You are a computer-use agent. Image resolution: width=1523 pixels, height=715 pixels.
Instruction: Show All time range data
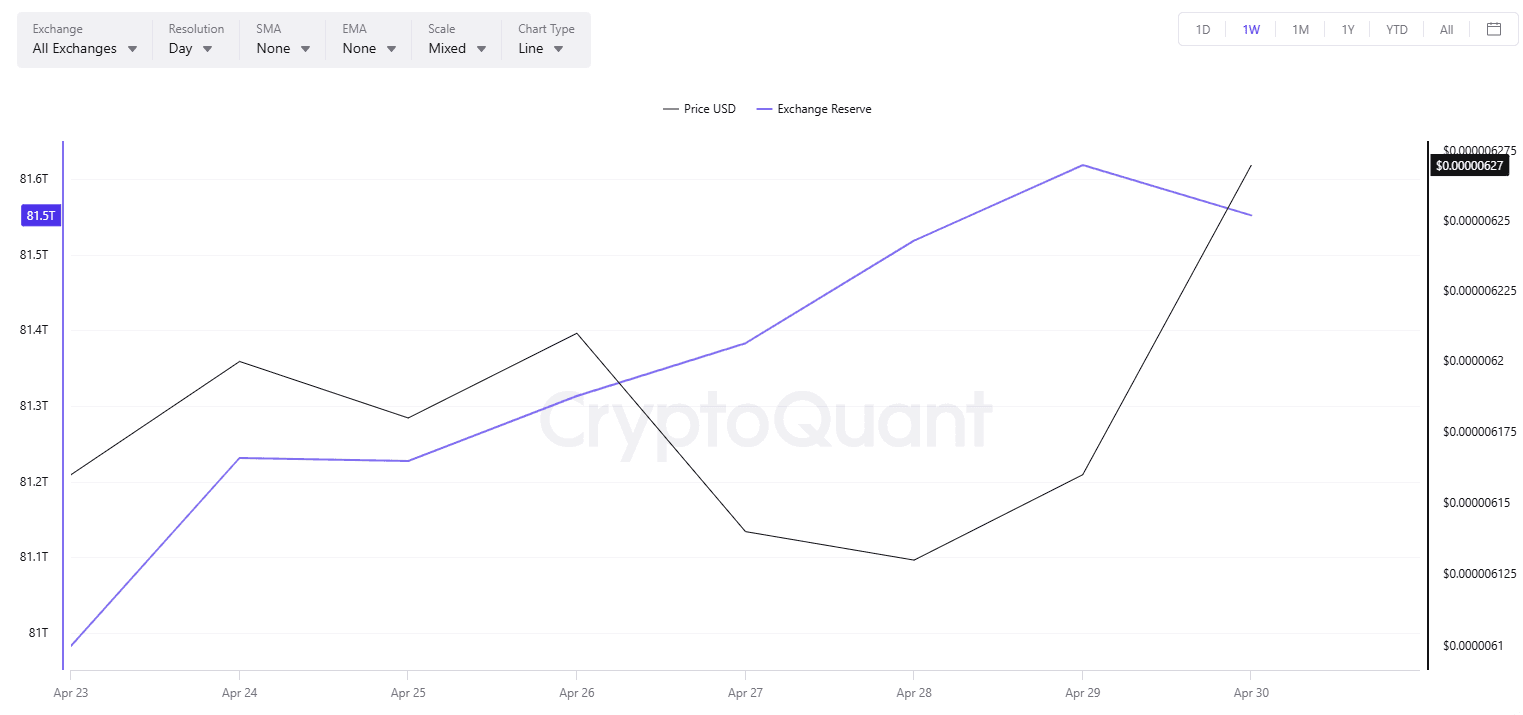click(x=1446, y=30)
